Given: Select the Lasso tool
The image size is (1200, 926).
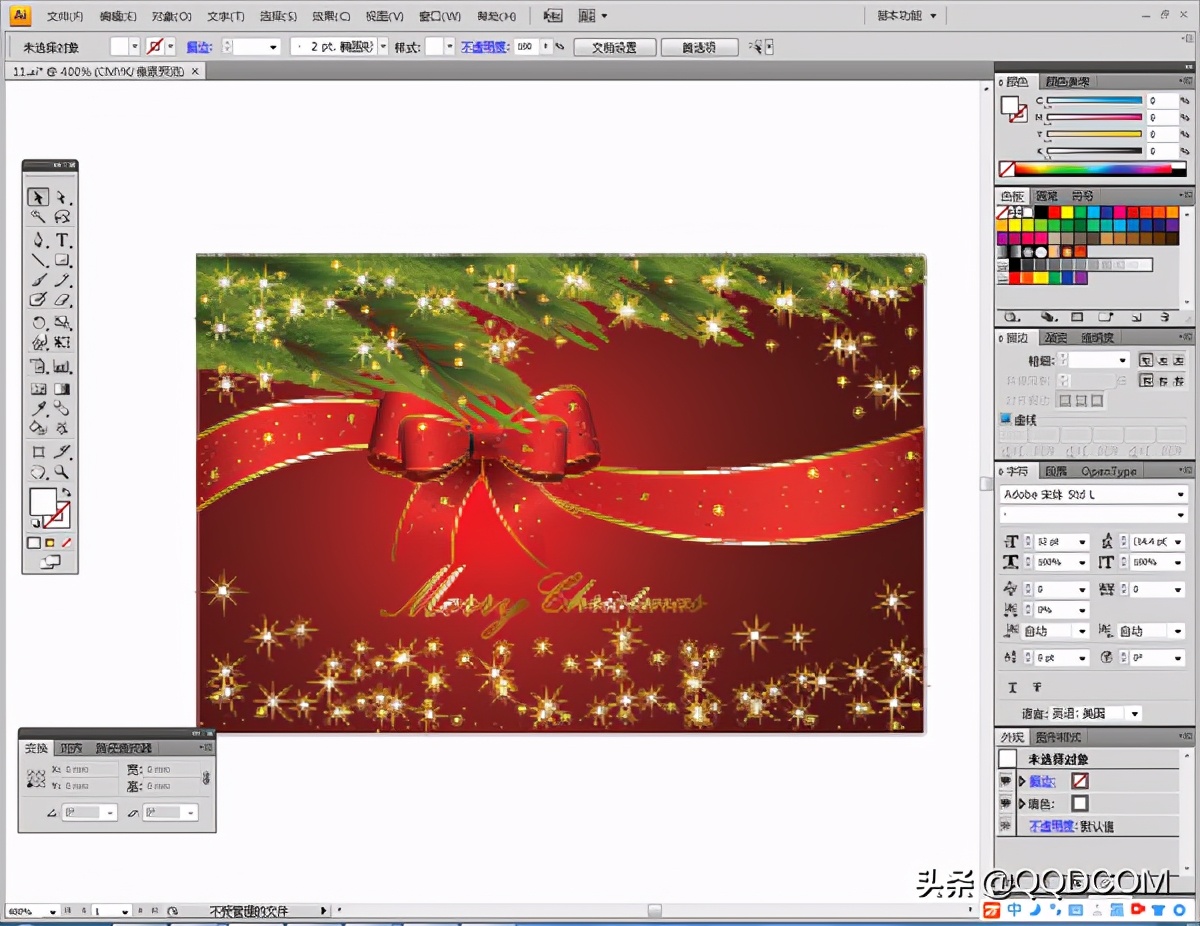Looking at the screenshot, I should click(62, 217).
